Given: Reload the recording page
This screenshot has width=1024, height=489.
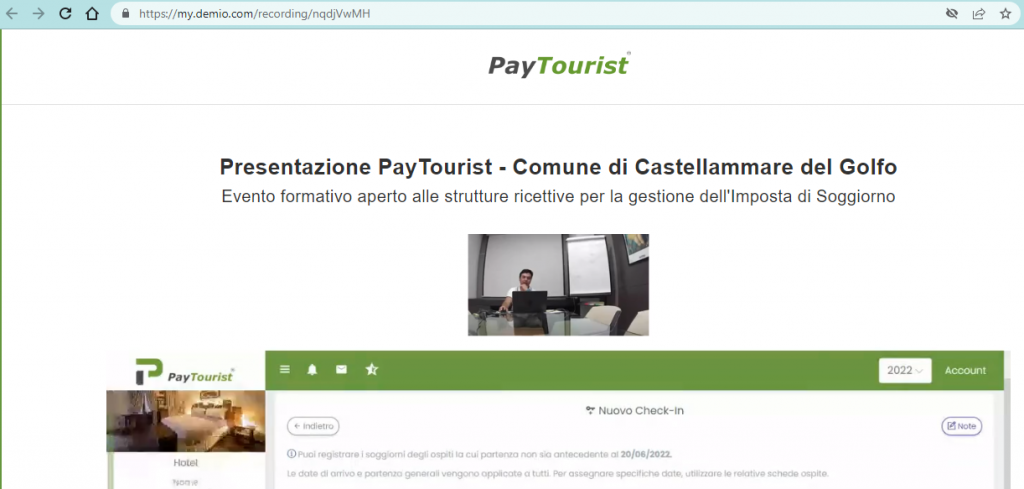Looking at the screenshot, I should 65,14.
